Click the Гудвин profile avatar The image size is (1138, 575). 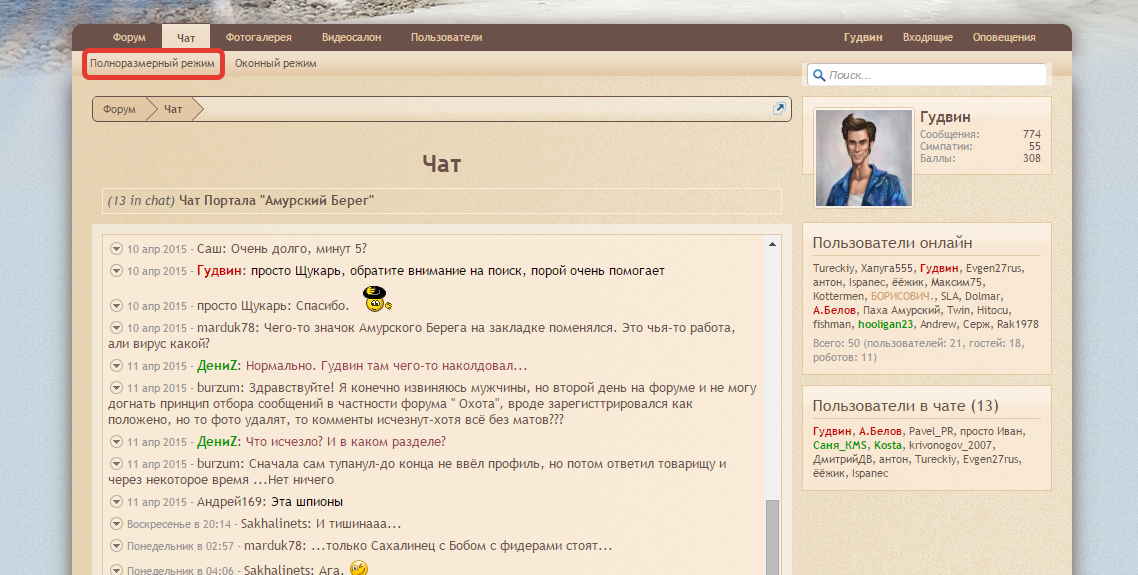tap(863, 158)
